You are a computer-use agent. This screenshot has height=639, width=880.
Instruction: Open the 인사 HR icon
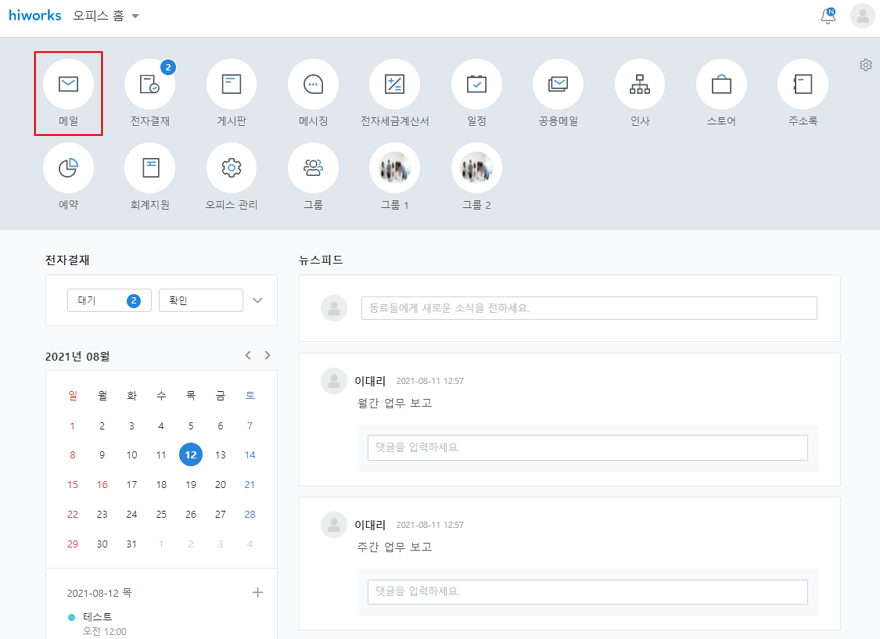(640, 84)
